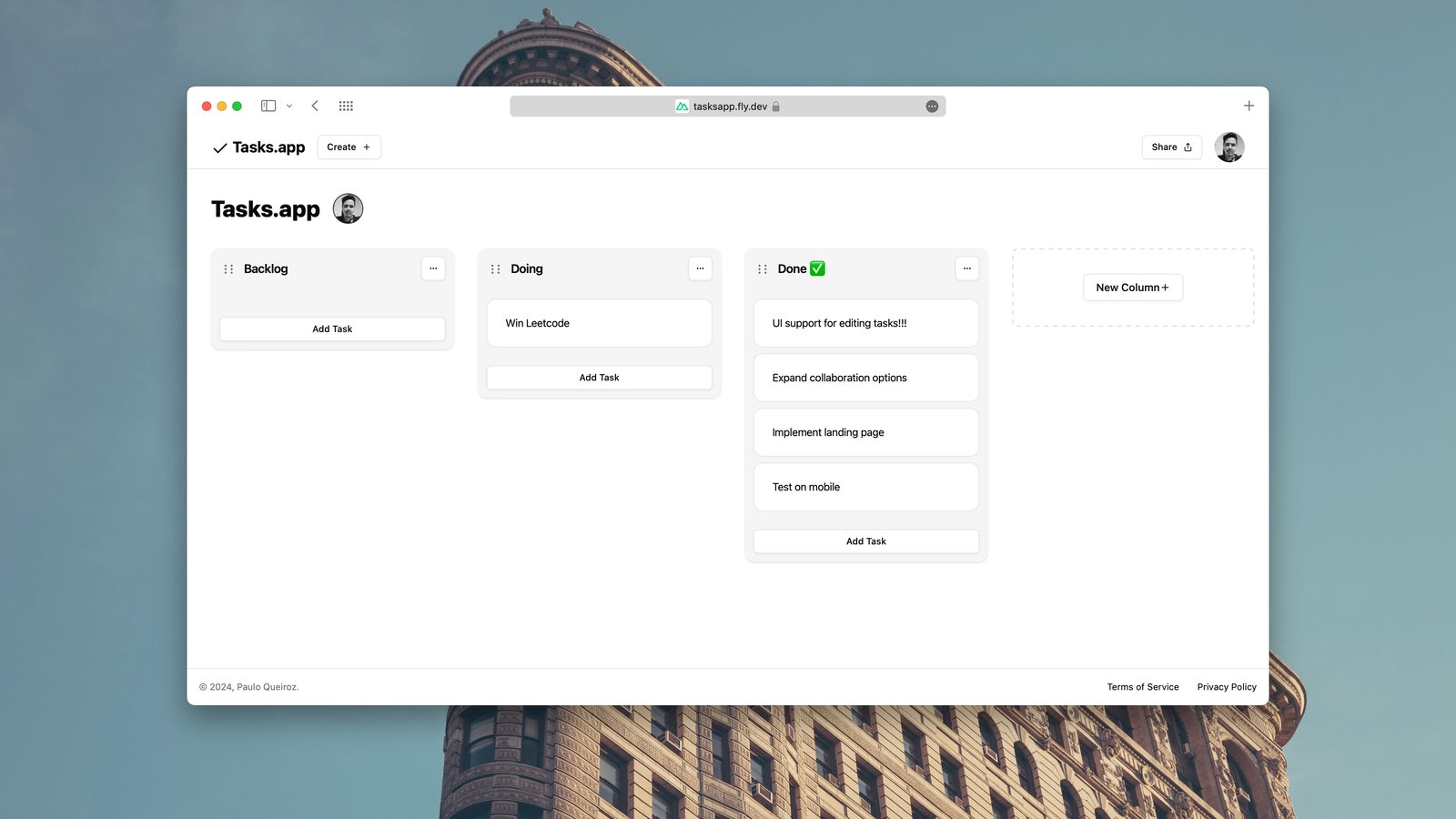Click the Share button

coord(1171,147)
